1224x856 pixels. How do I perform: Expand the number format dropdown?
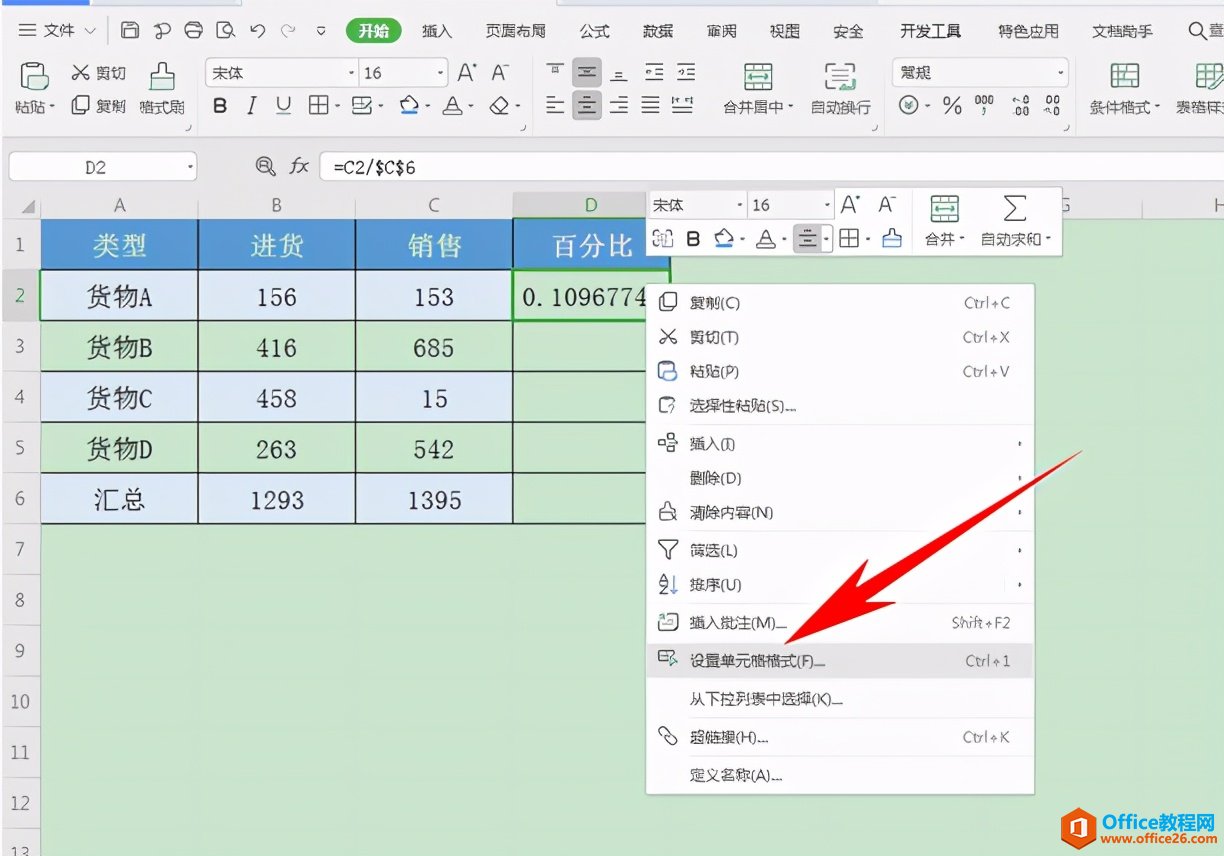(x=1060, y=73)
